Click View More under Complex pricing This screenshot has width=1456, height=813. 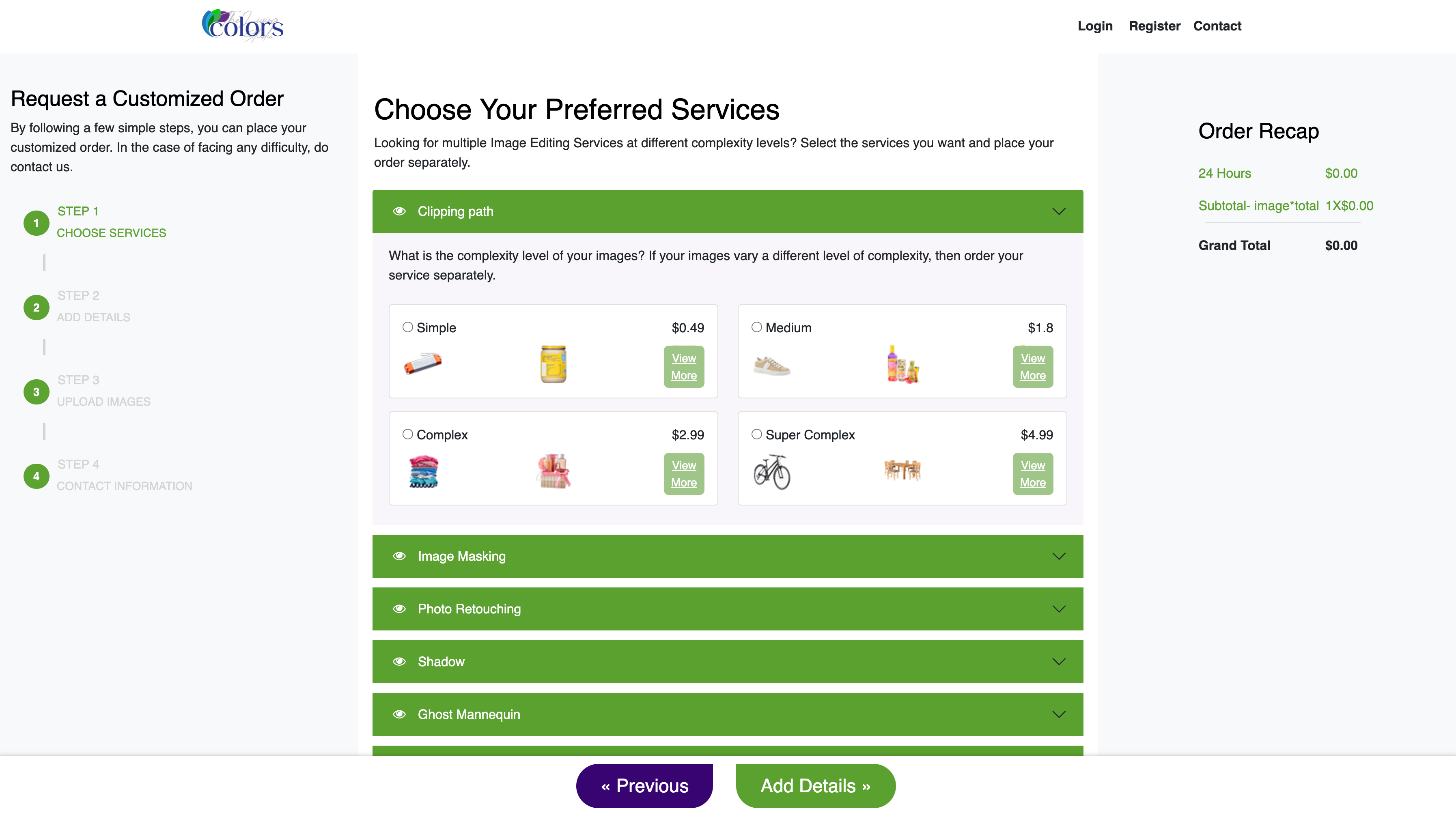(x=684, y=473)
